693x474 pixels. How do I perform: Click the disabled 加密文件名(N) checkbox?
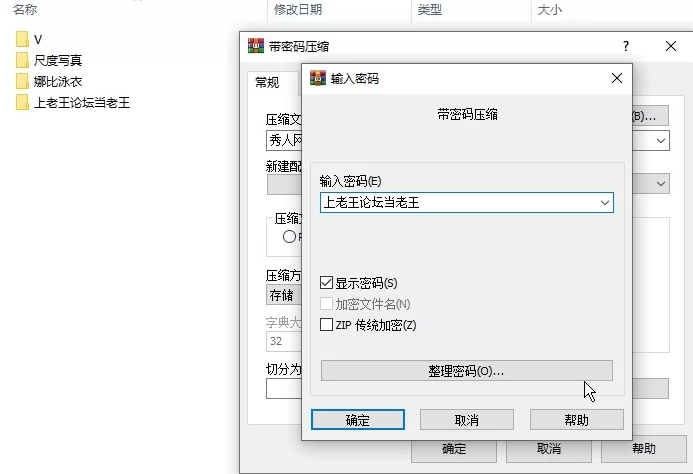326,304
